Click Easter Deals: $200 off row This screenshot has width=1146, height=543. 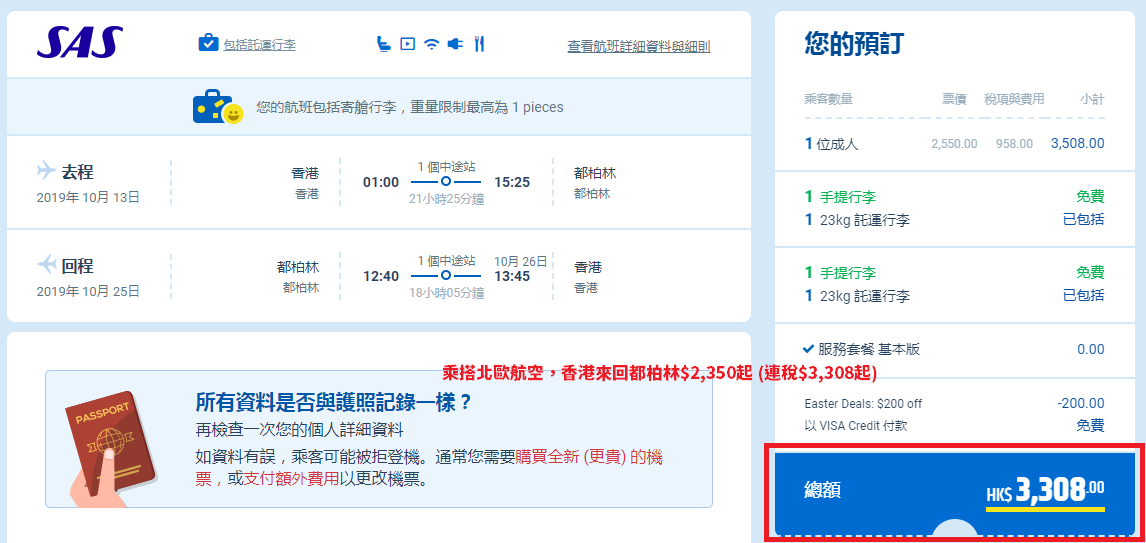[x=955, y=403]
